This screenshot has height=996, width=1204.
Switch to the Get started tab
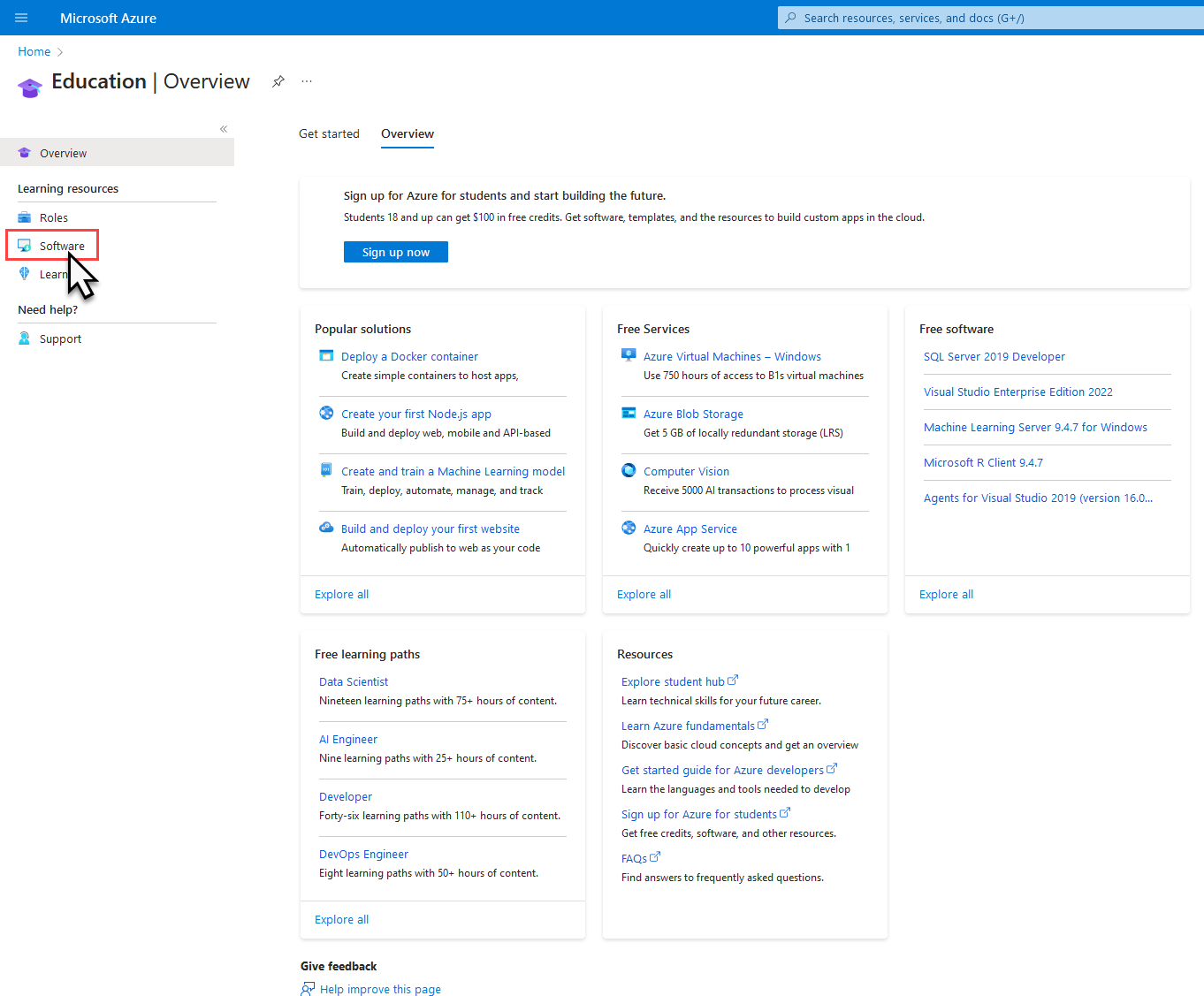pyautogui.click(x=329, y=134)
